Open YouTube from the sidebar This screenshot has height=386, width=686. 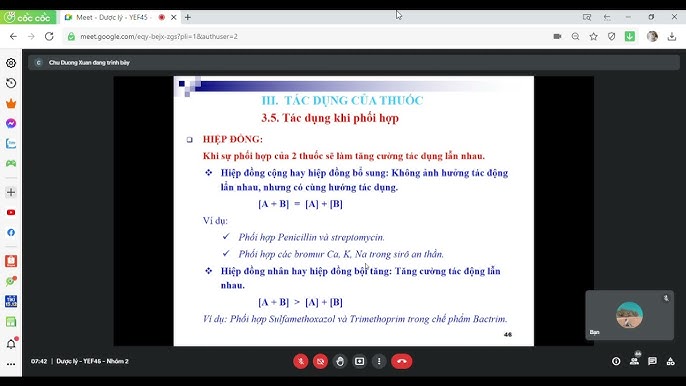[11, 212]
